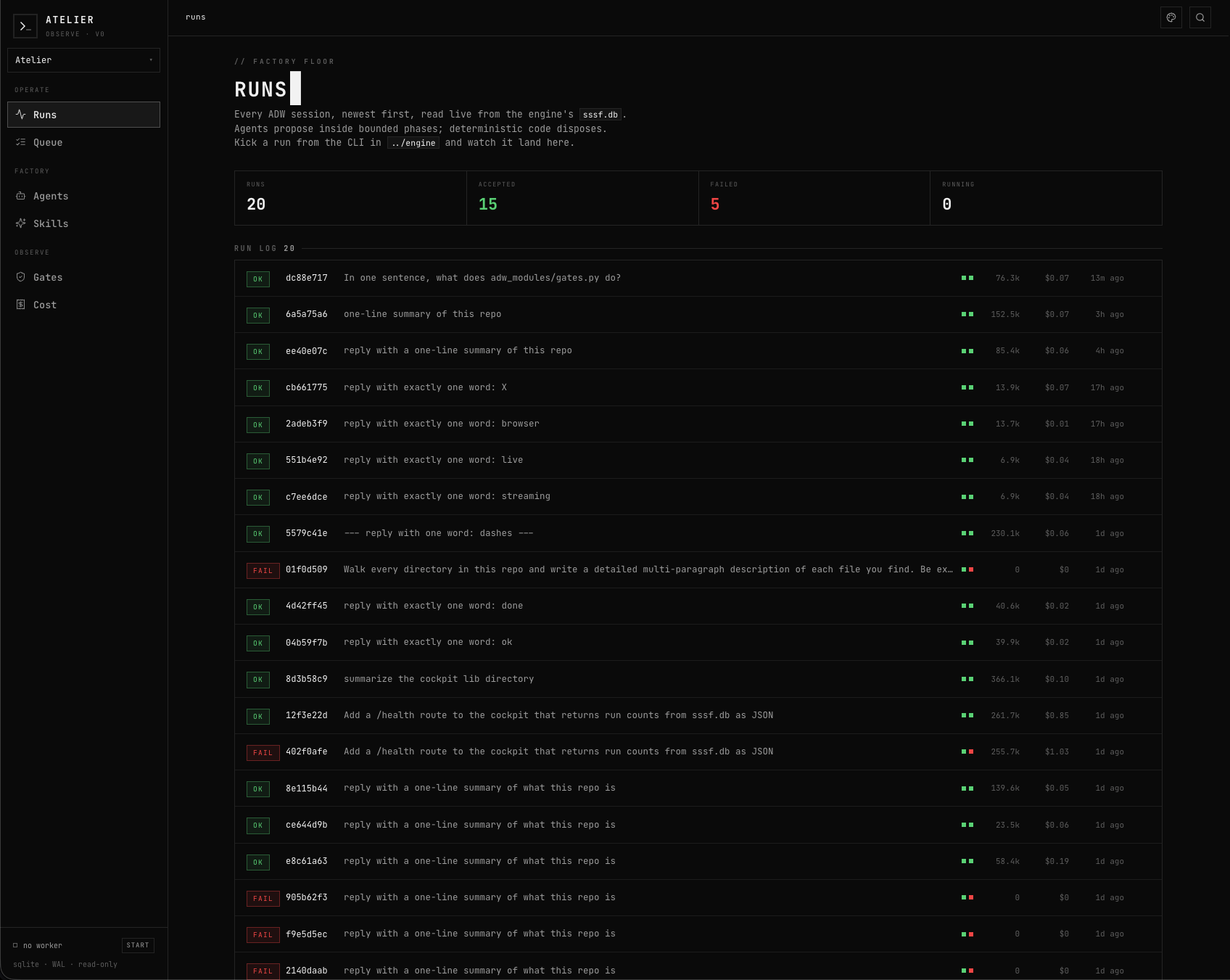Image resolution: width=1230 pixels, height=980 pixels.
Task: Click the Queue list icon
Action: pos(21,142)
